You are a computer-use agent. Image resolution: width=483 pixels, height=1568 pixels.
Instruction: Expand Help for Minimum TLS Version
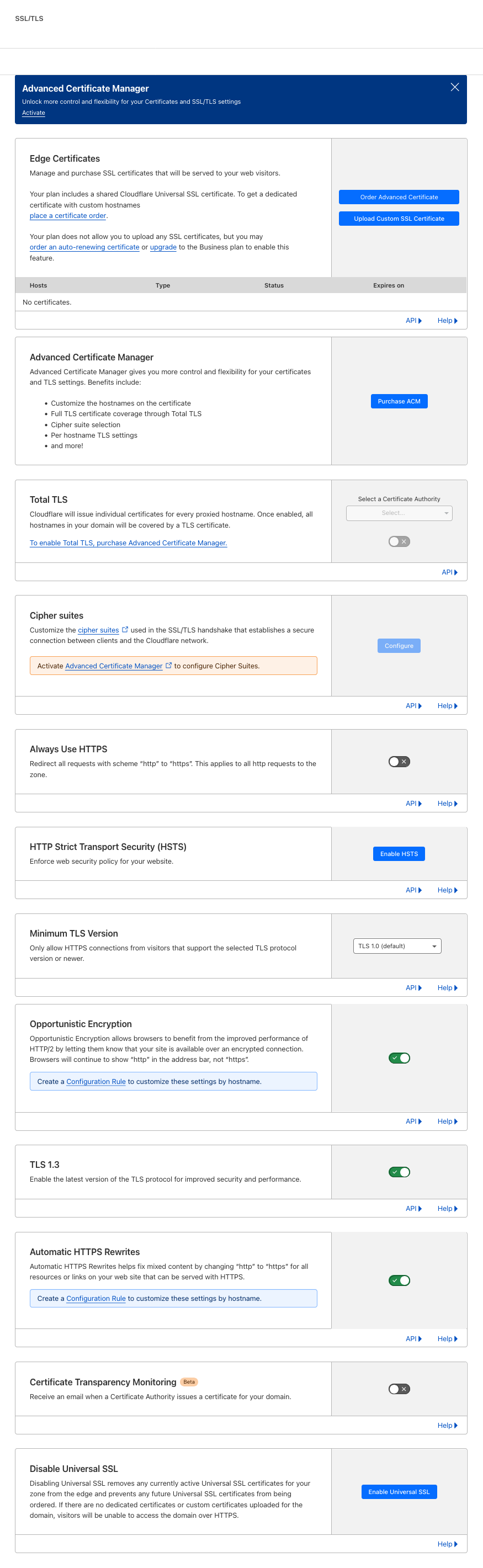pos(448,988)
